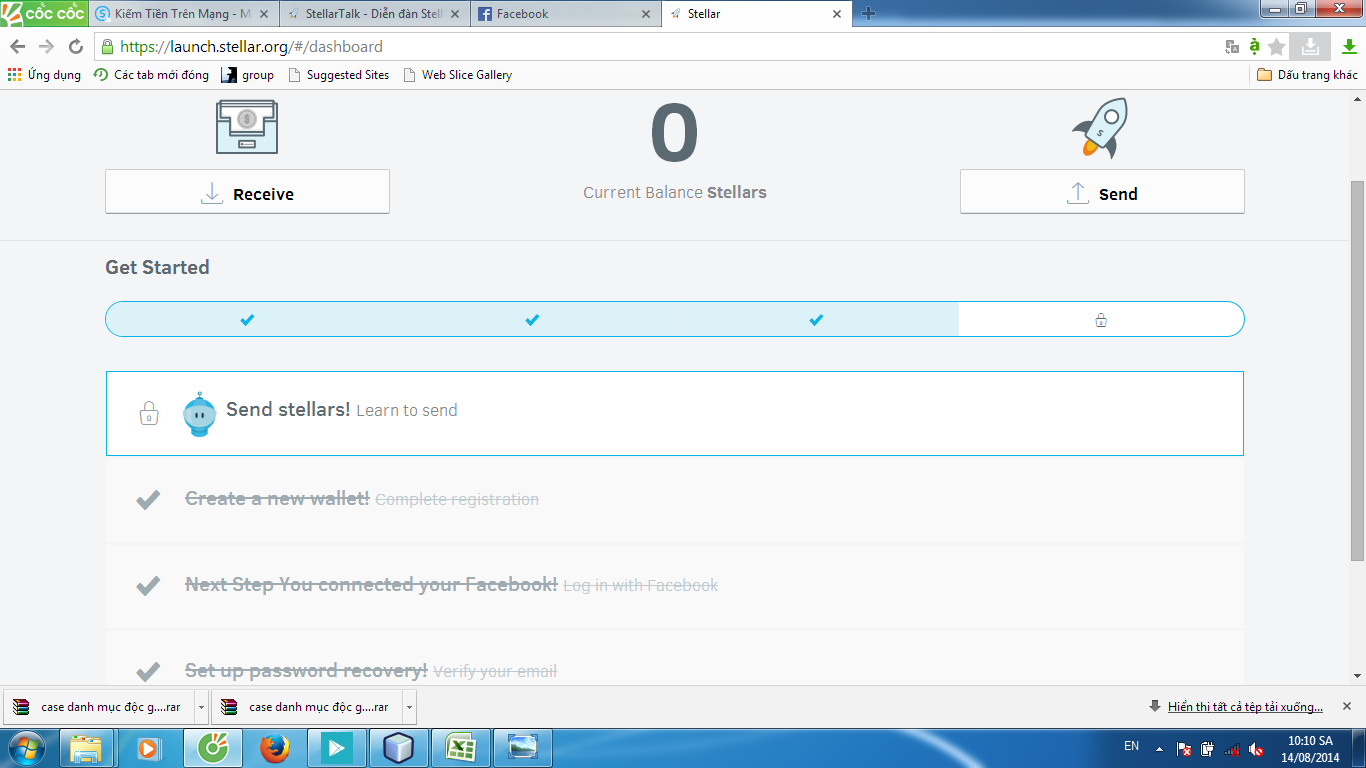Click the page vertical scrollbar

(x=1357, y=370)
